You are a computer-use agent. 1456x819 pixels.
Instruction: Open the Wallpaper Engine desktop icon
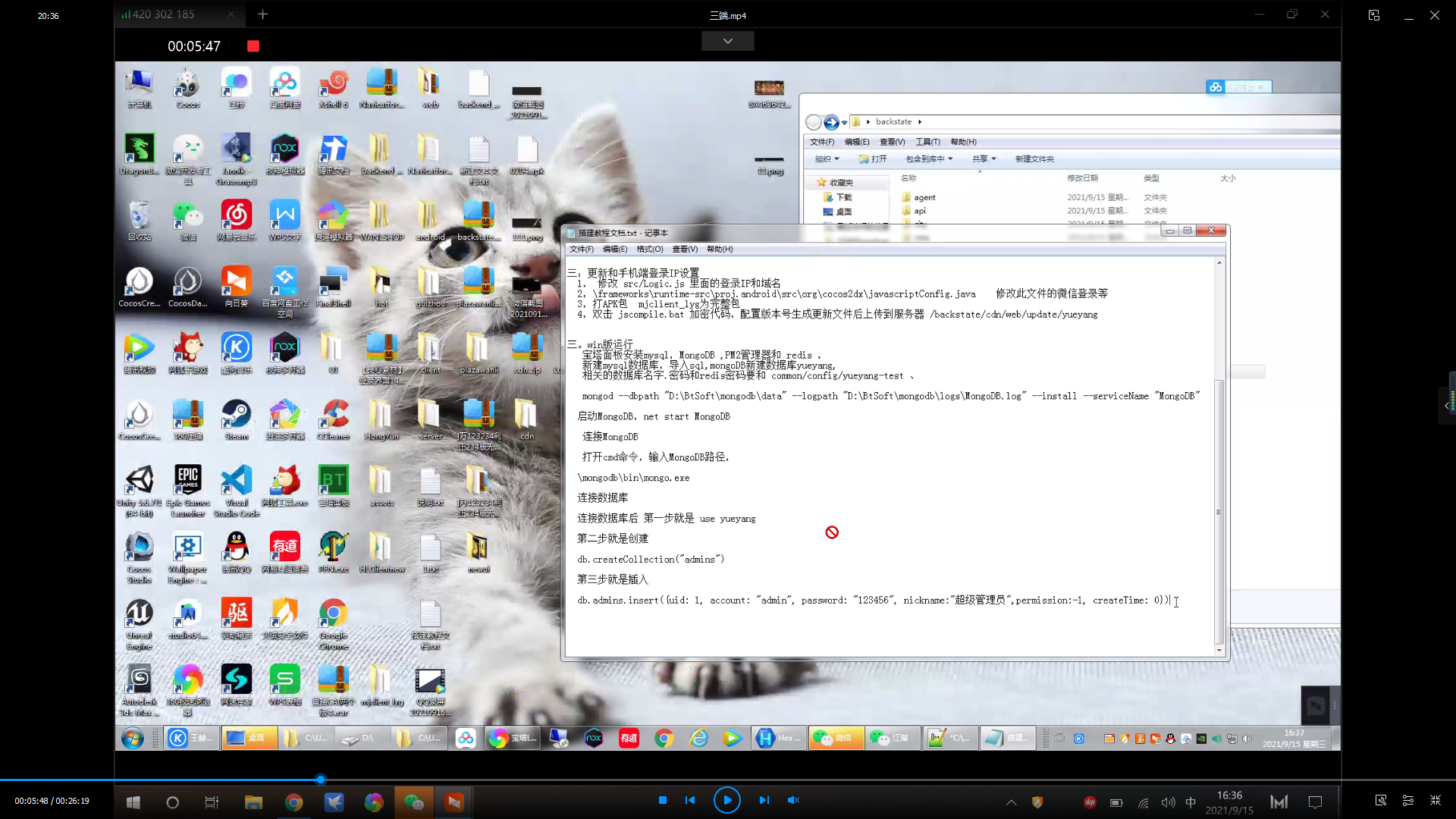[x=188, y=557]
